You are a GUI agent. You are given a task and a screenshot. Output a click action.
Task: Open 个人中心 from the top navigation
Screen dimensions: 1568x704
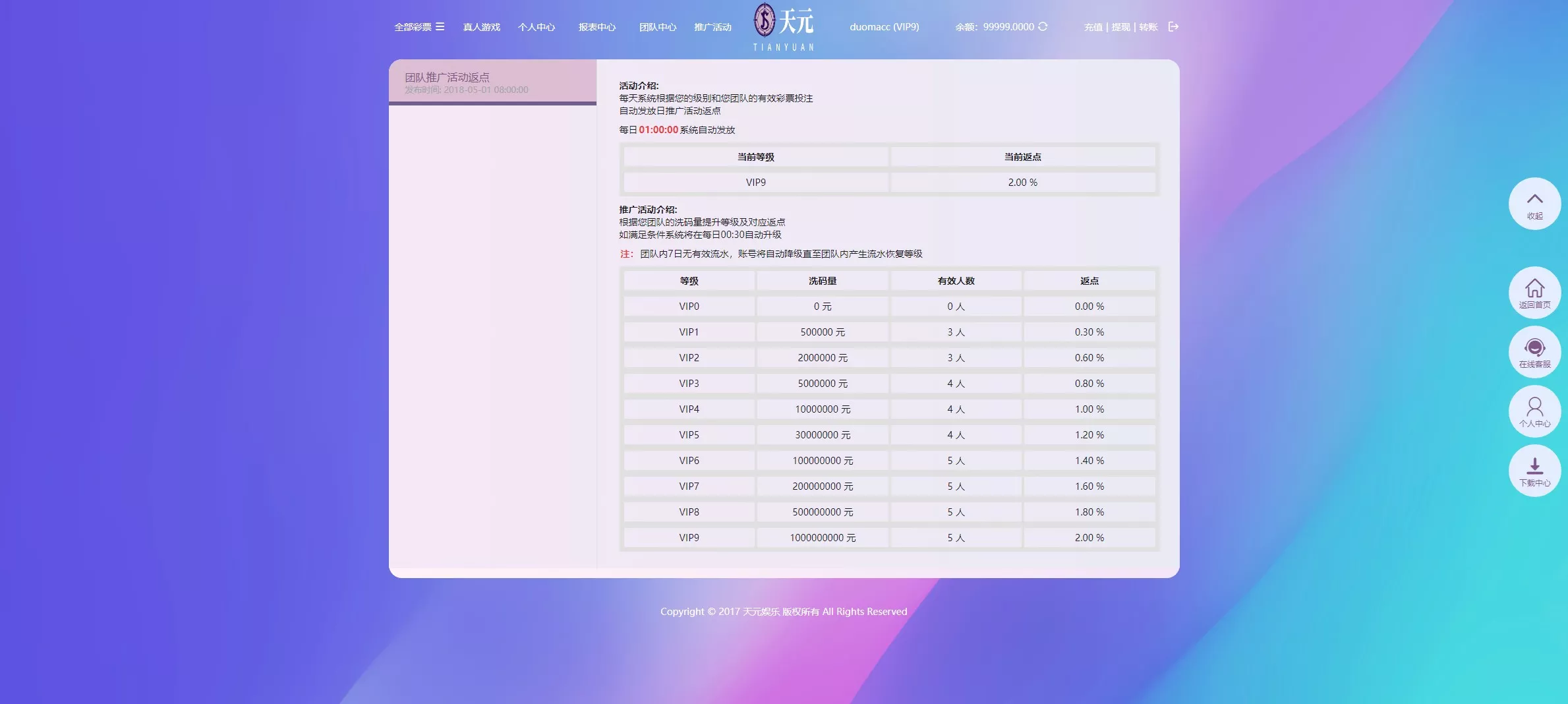pyautogui.click(x=537, y=27)
